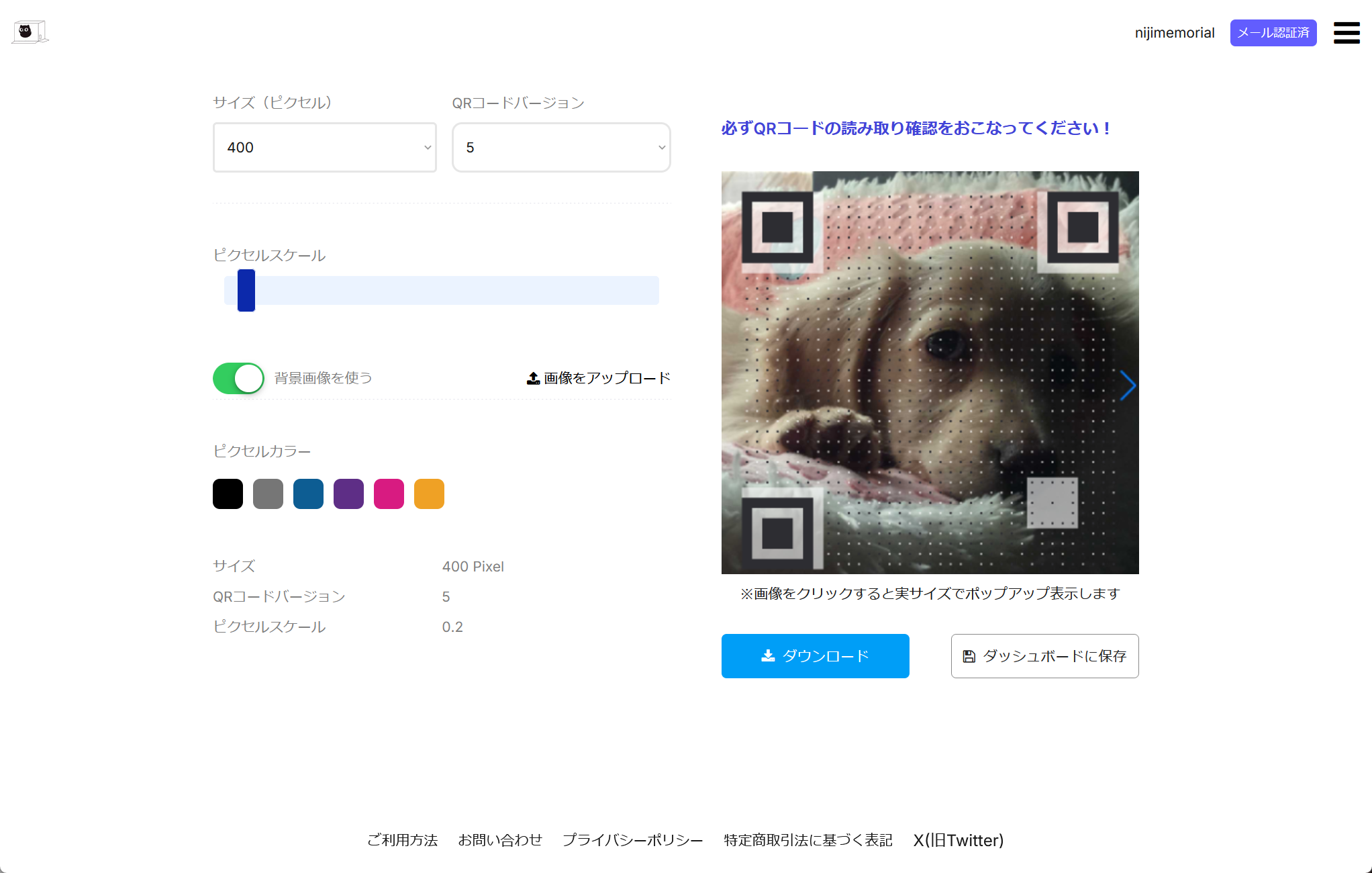Click the nijimemorial username

click(1175, 33)
